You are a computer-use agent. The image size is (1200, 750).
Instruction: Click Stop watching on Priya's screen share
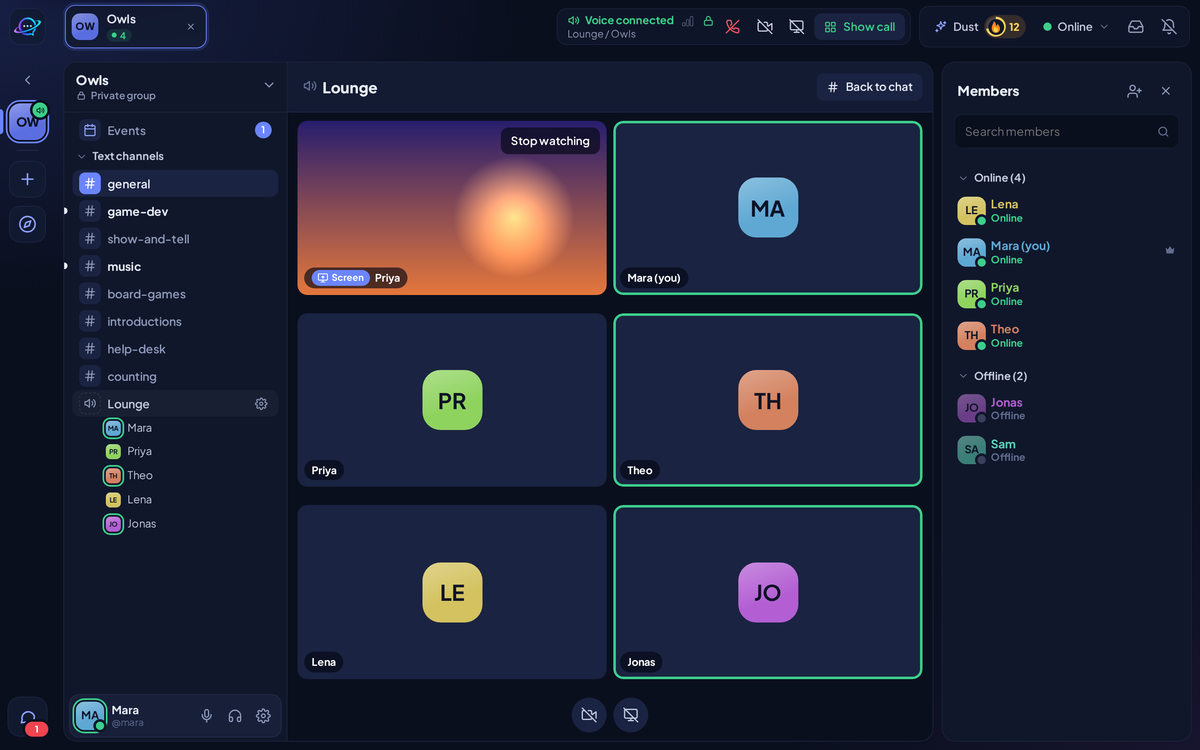tap(550, 141)
